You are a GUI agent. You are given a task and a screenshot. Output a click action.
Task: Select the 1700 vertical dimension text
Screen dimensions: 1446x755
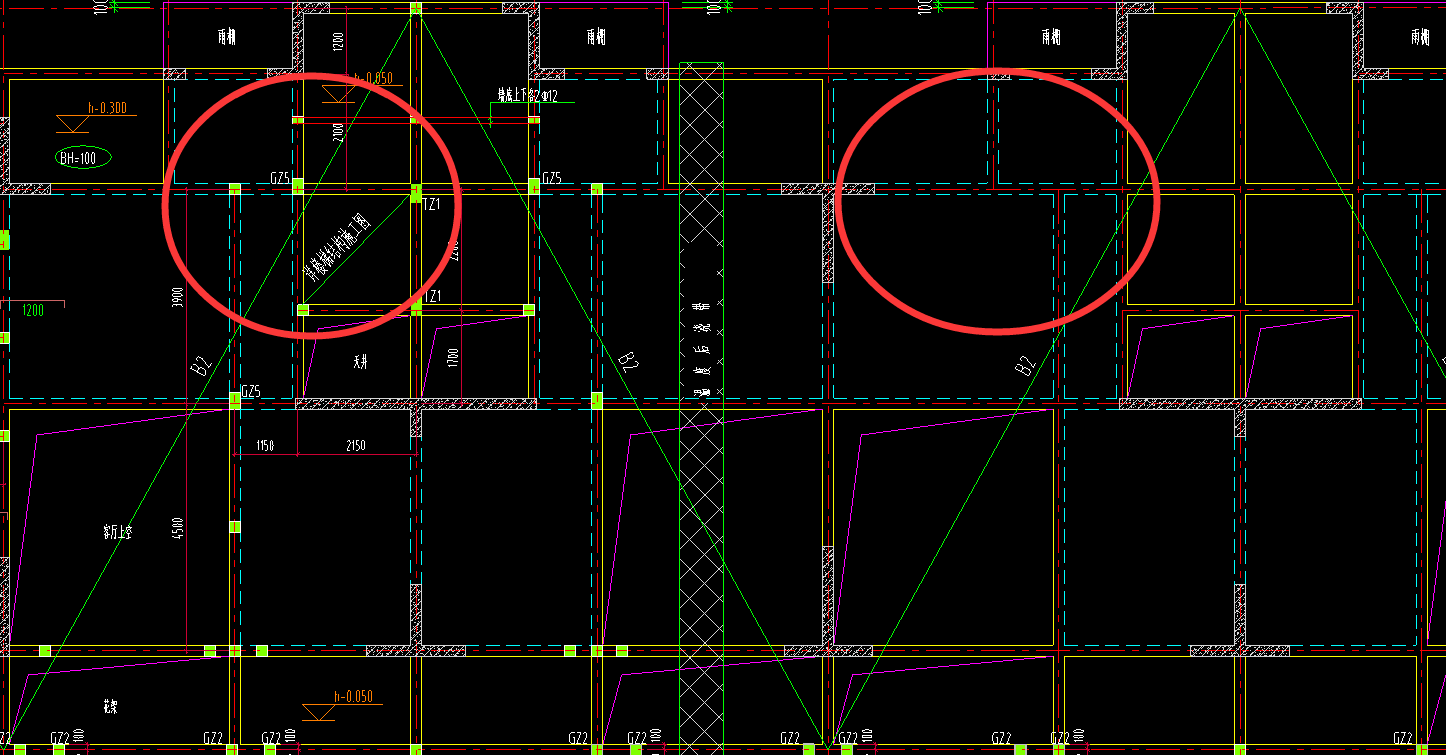pos(453,358)
